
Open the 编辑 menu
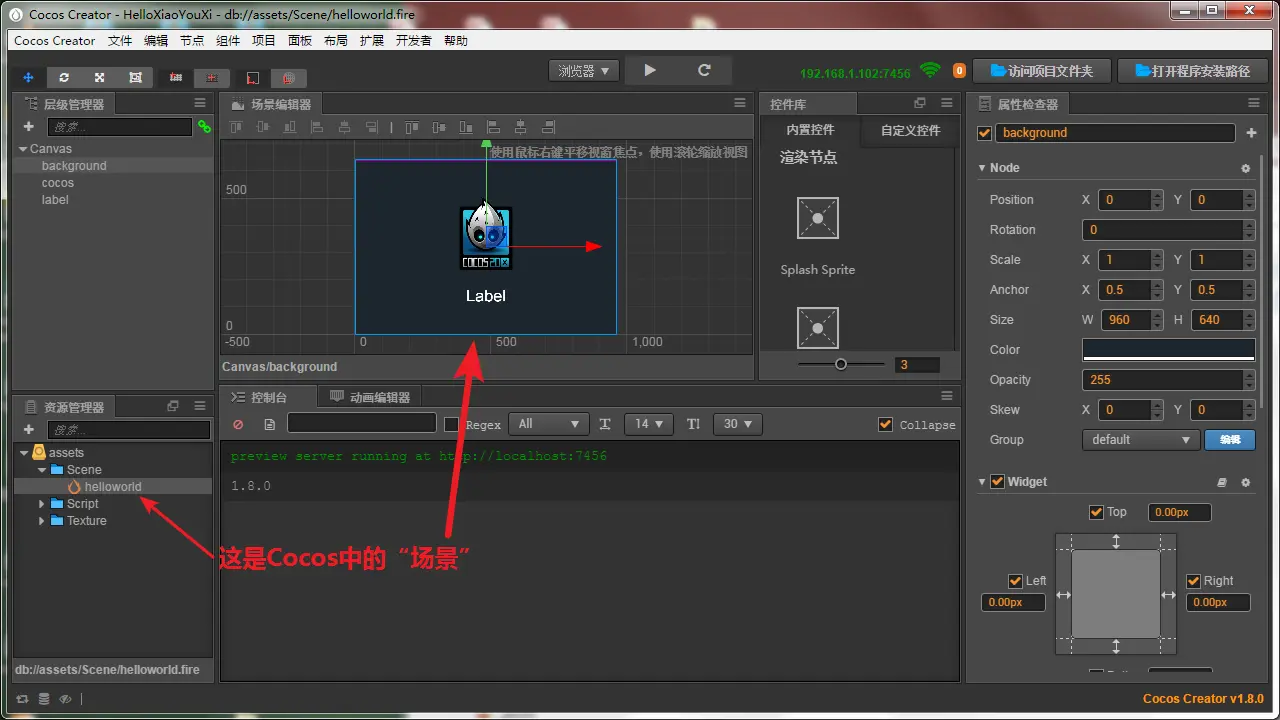click(156, 41)
